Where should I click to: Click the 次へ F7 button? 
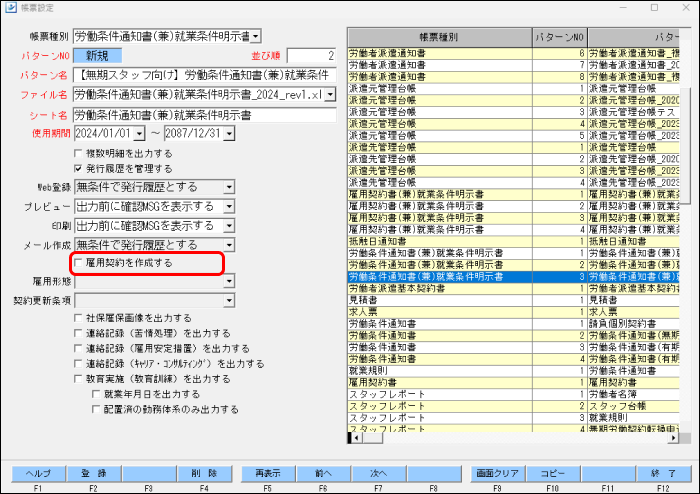tap(379, 474)
